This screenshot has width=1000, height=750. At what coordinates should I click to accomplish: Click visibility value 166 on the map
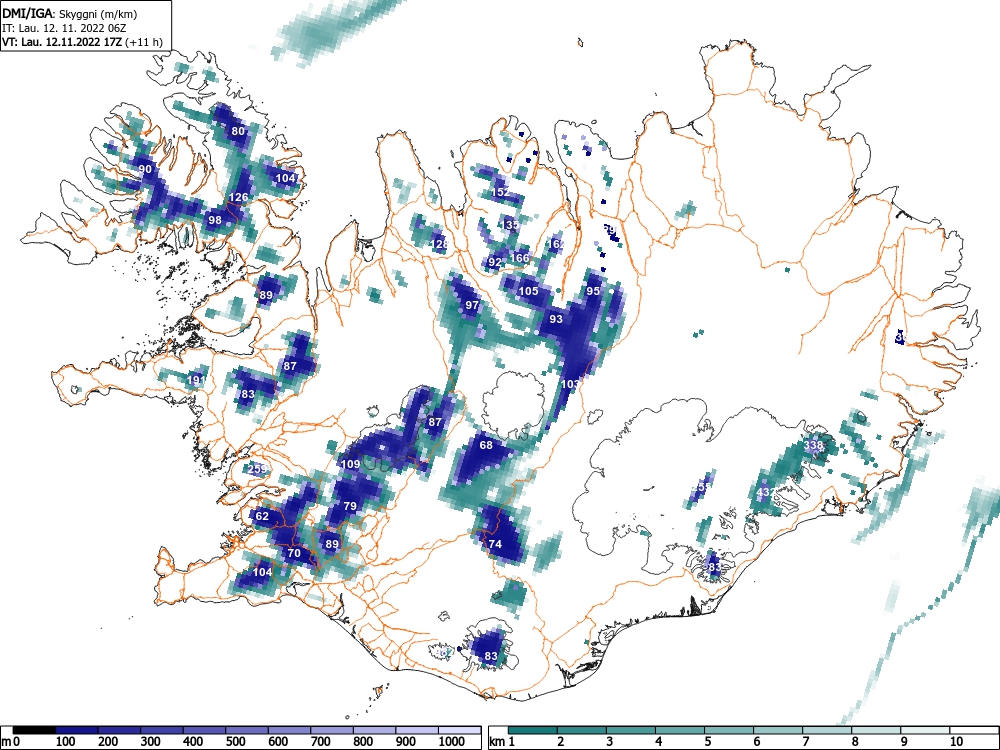click(x=520, y=258)
